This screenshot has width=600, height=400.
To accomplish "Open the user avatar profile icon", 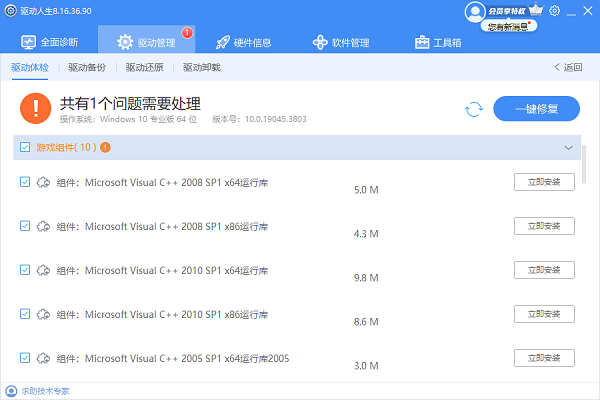I will [x=475, y=11].
